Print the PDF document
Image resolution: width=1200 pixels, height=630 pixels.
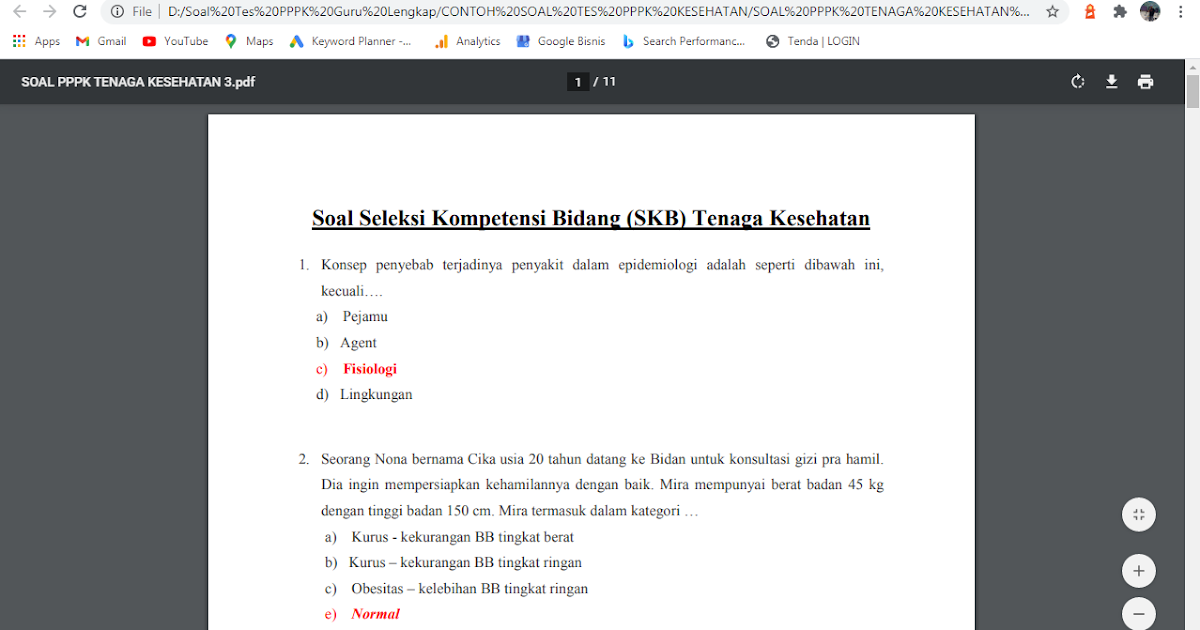tap(1145, 82)
